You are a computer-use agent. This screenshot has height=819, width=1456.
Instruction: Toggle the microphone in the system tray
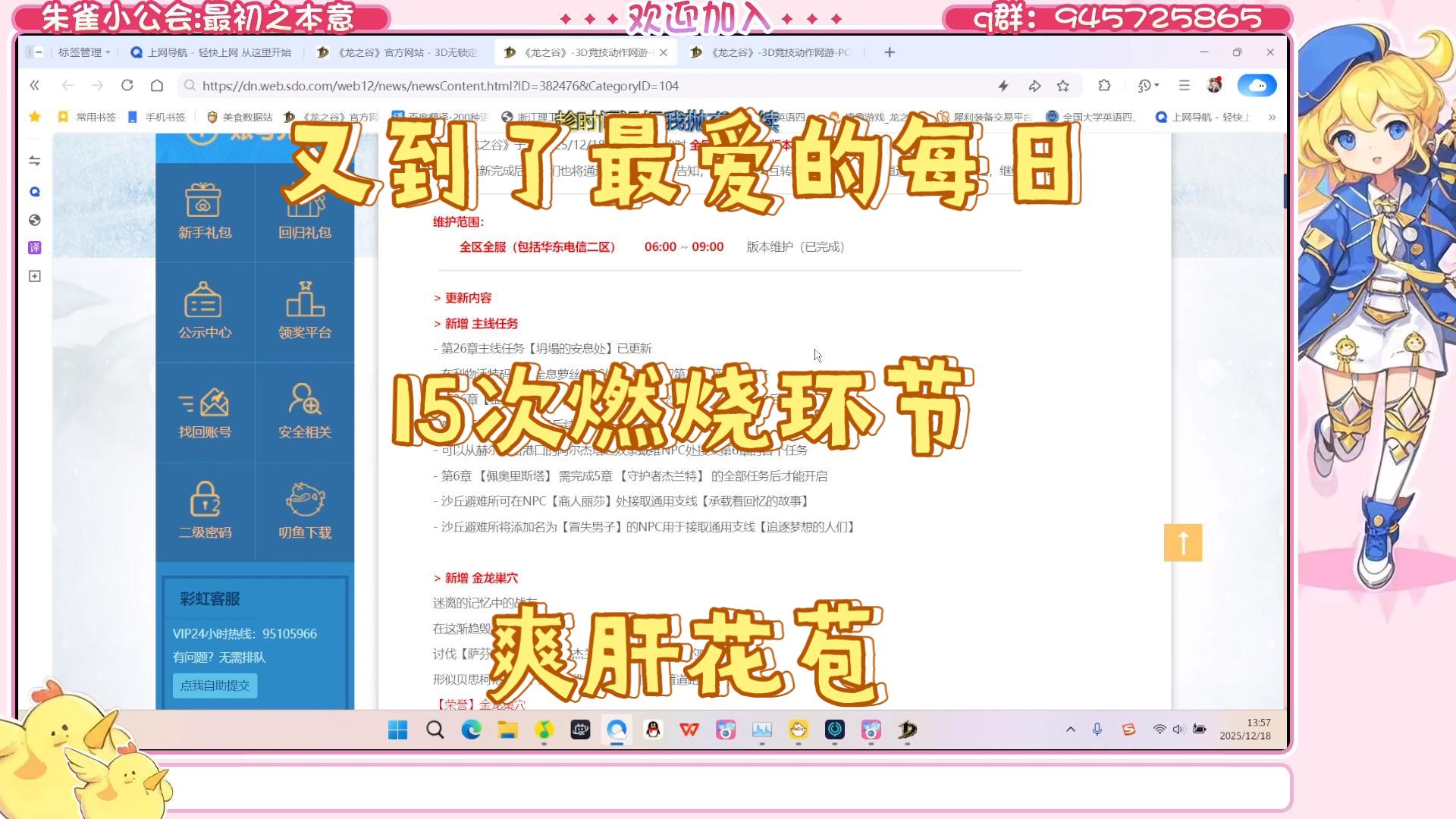click(1097, 730)
